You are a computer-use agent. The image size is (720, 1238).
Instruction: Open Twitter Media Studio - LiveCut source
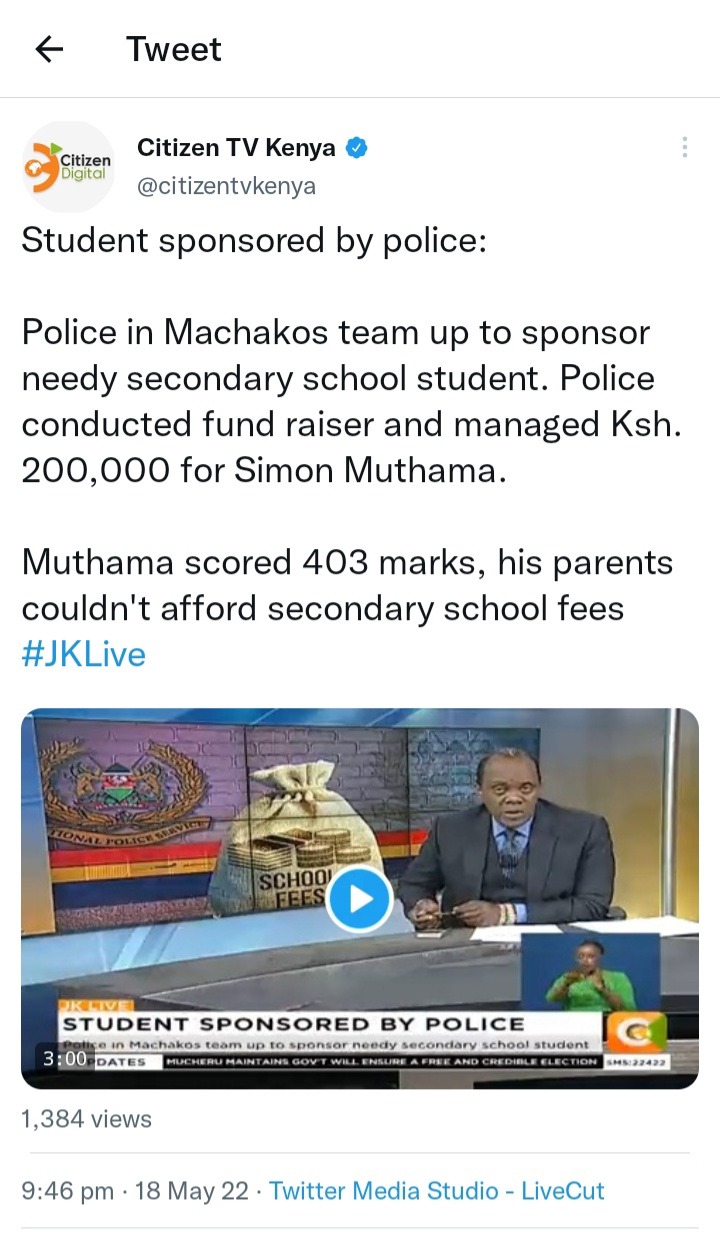pos(436,1191)
